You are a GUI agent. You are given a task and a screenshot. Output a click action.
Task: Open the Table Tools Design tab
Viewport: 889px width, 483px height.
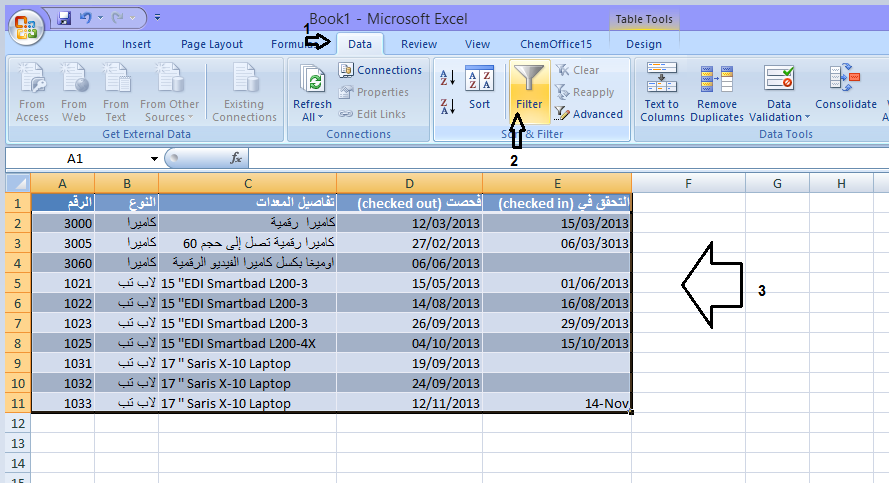644,44
